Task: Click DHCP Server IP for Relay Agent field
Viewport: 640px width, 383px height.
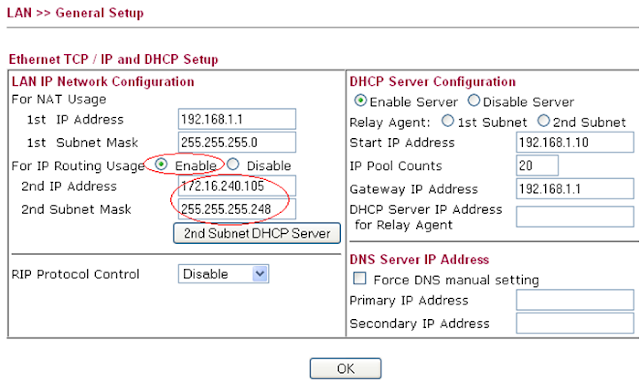Action: coord(575,216)
